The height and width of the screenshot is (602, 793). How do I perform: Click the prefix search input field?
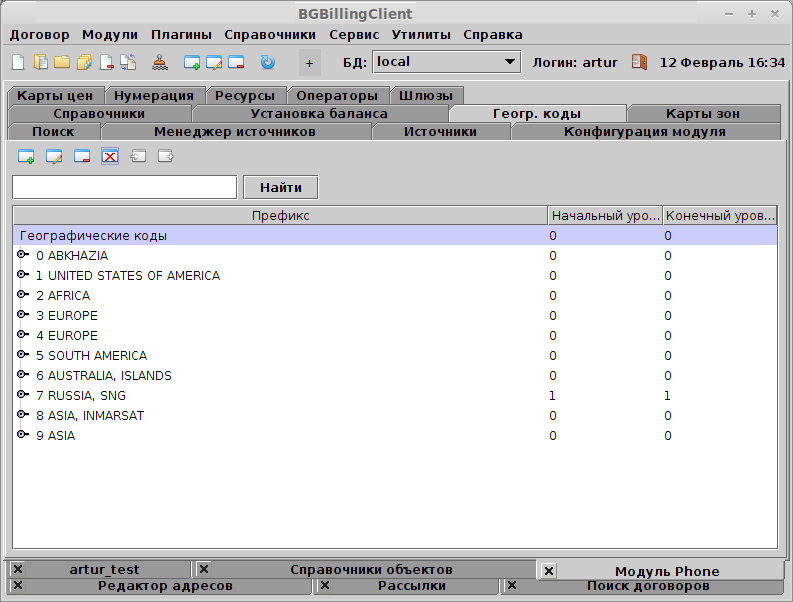124,187
